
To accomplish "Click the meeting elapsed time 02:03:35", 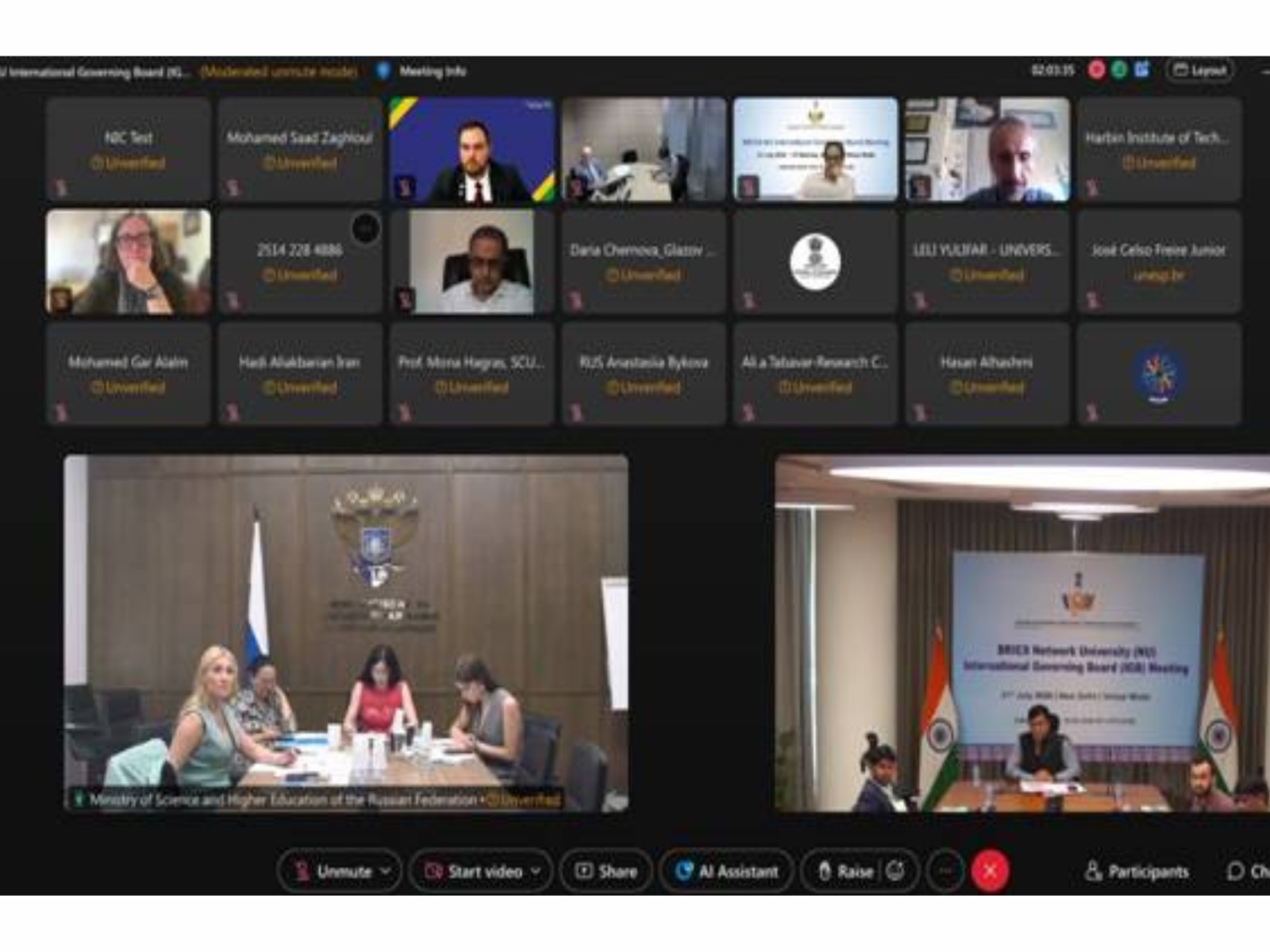I will (1053, 71).
